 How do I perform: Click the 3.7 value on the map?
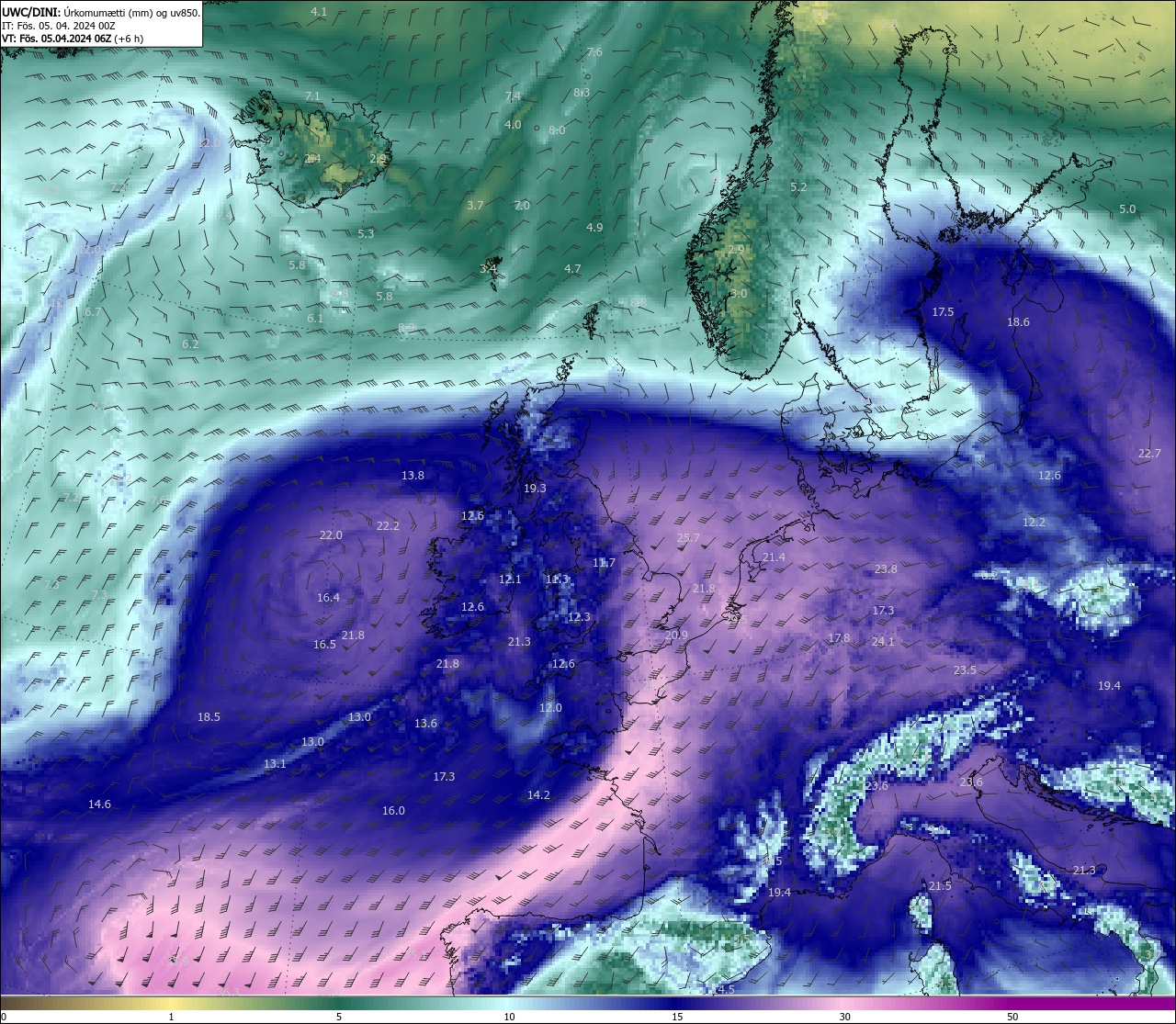[x=475, y=206]
